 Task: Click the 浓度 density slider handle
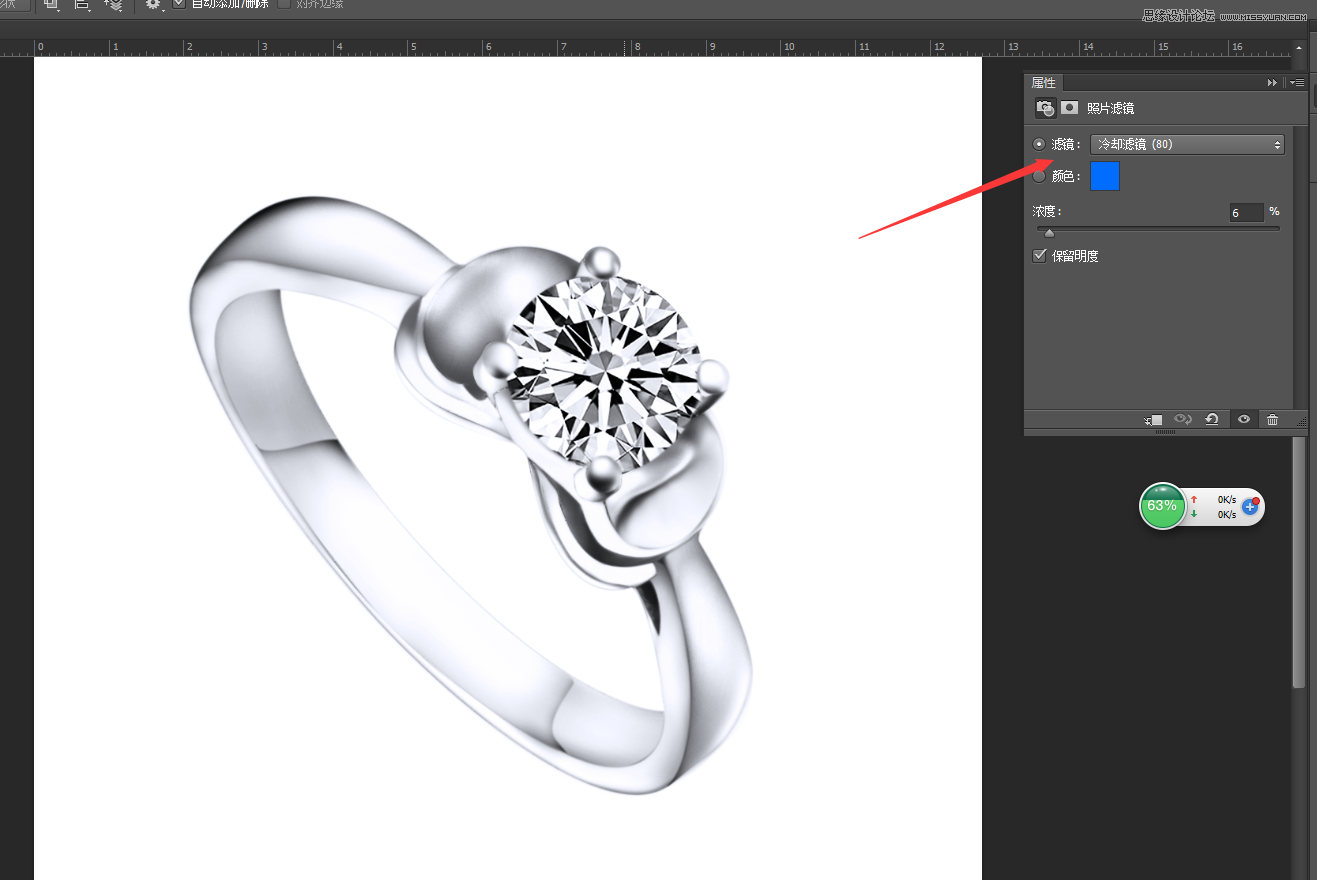(1049, 233)
